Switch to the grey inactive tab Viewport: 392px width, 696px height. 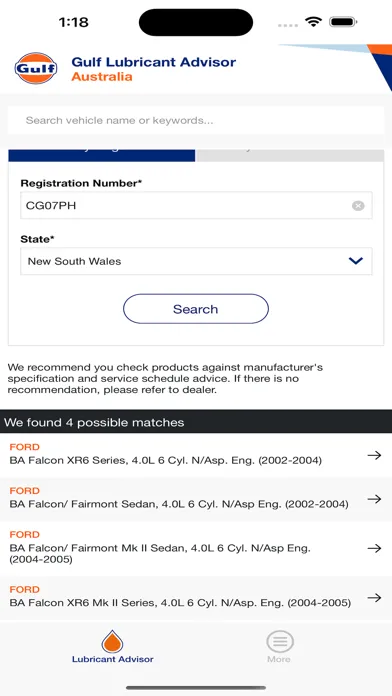[x=289, y=155]
